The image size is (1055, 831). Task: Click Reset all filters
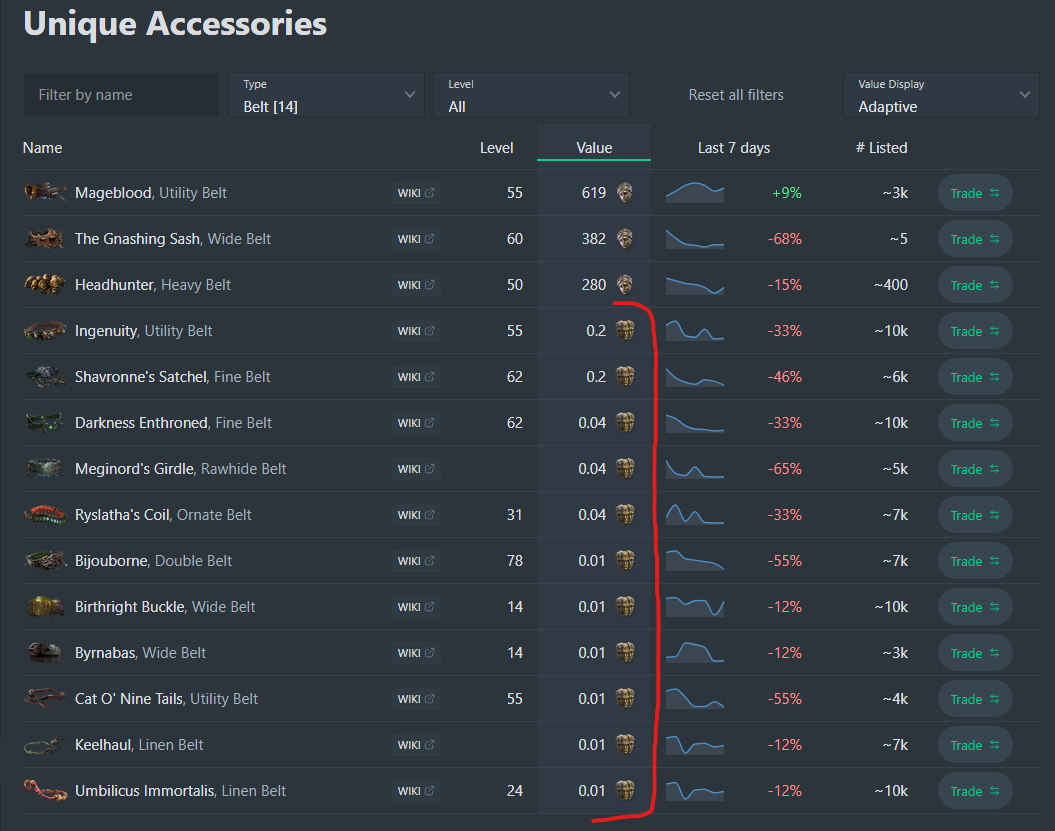click(736, 95)
